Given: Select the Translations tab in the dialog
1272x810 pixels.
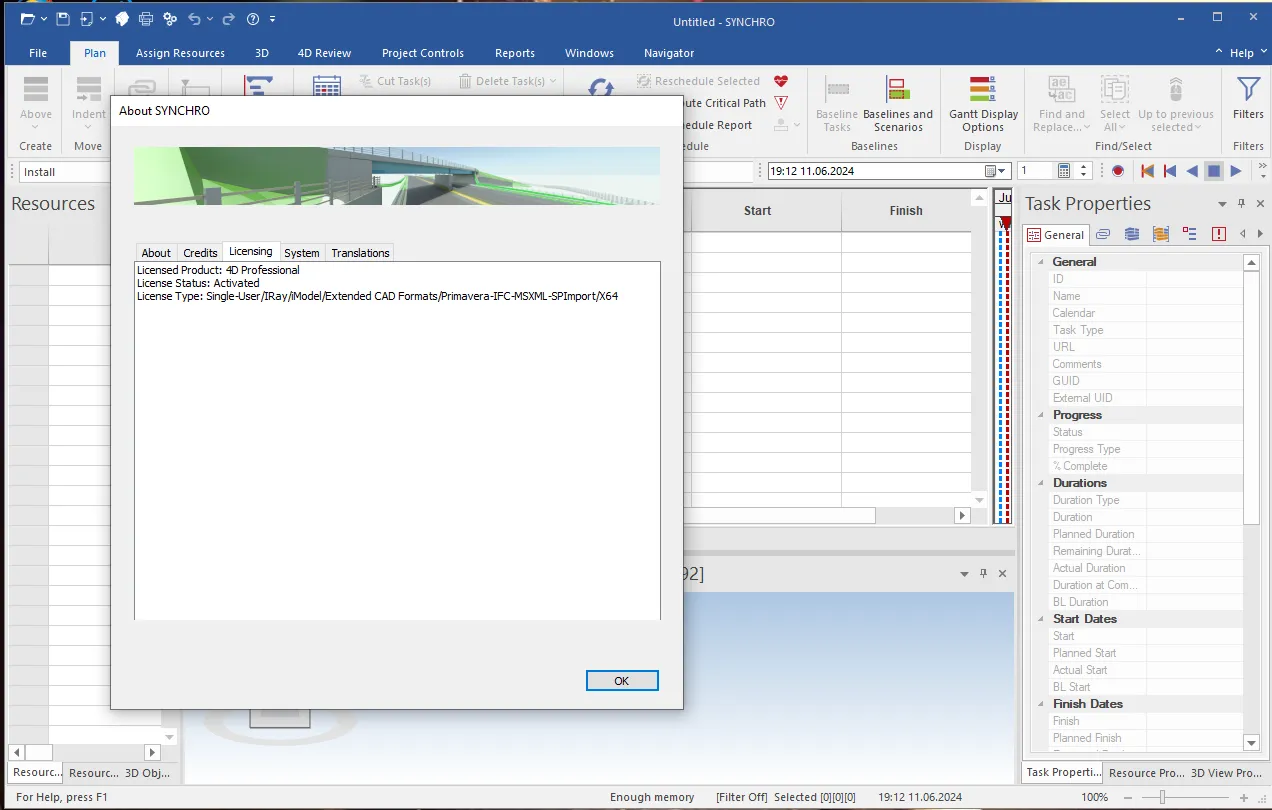Looking at the screenshot, I should click(x=360, y=253).
